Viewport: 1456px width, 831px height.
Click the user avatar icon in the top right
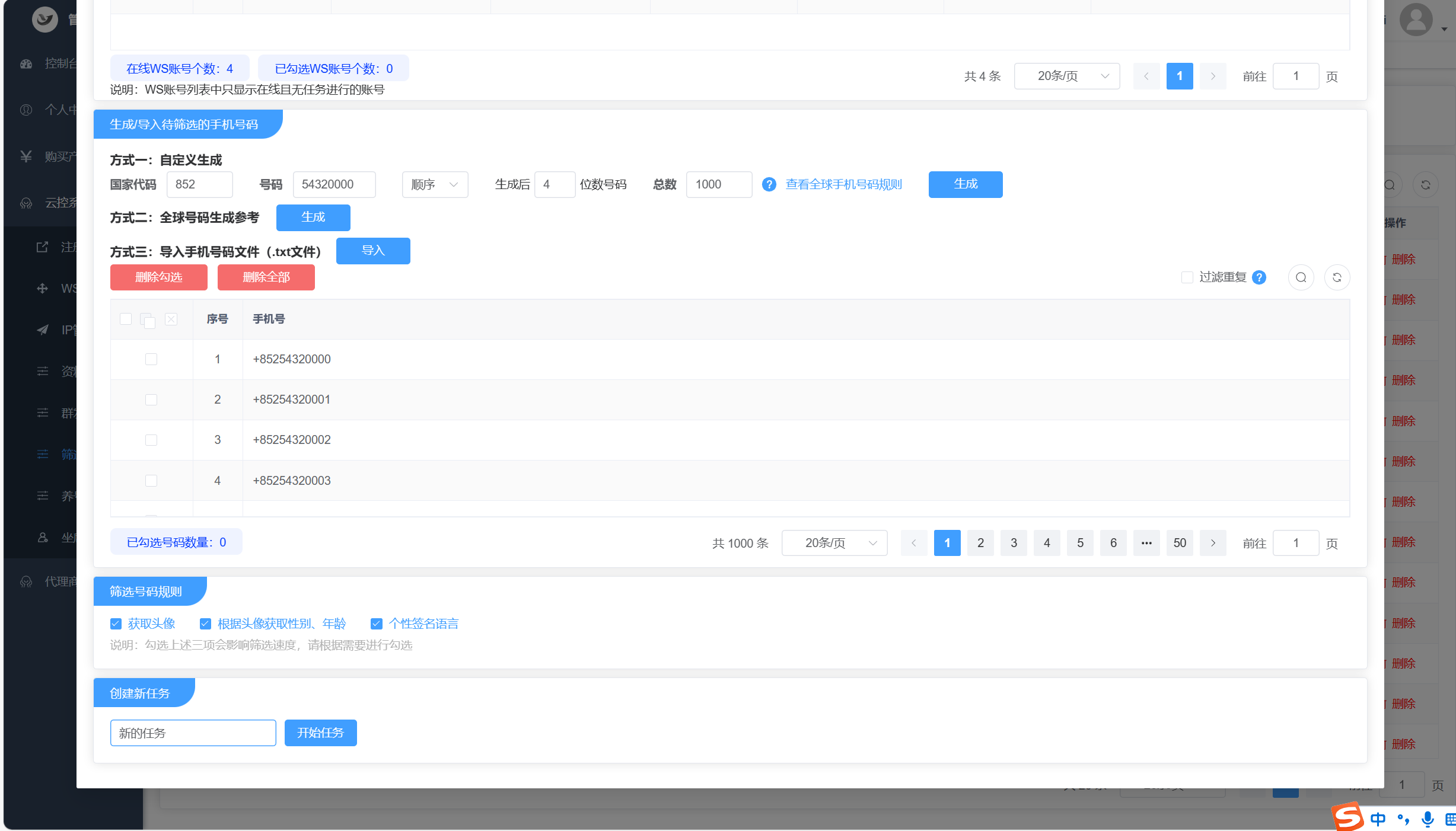point(1416,19)
